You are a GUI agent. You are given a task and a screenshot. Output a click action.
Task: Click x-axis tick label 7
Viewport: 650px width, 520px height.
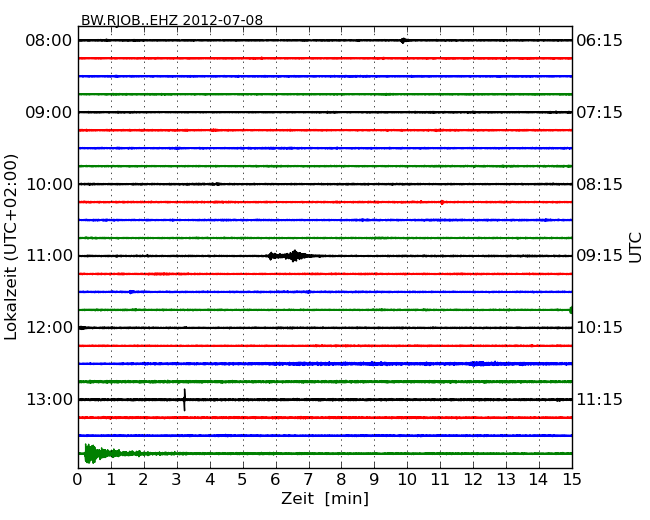[x=308, y=479]
